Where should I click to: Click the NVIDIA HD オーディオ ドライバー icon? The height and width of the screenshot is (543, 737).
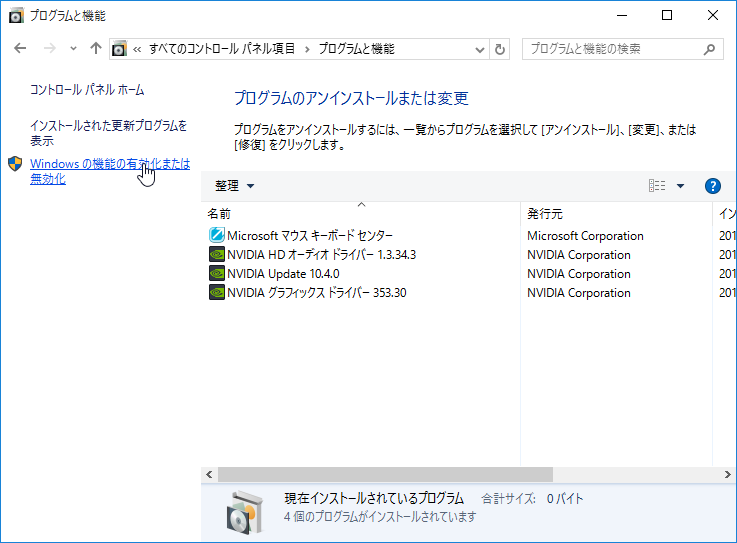click(217, 255)
